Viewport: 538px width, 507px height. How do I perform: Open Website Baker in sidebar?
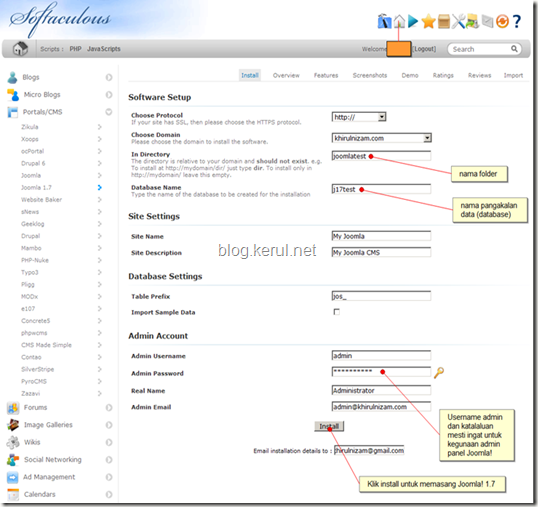[x=42, y=200]
